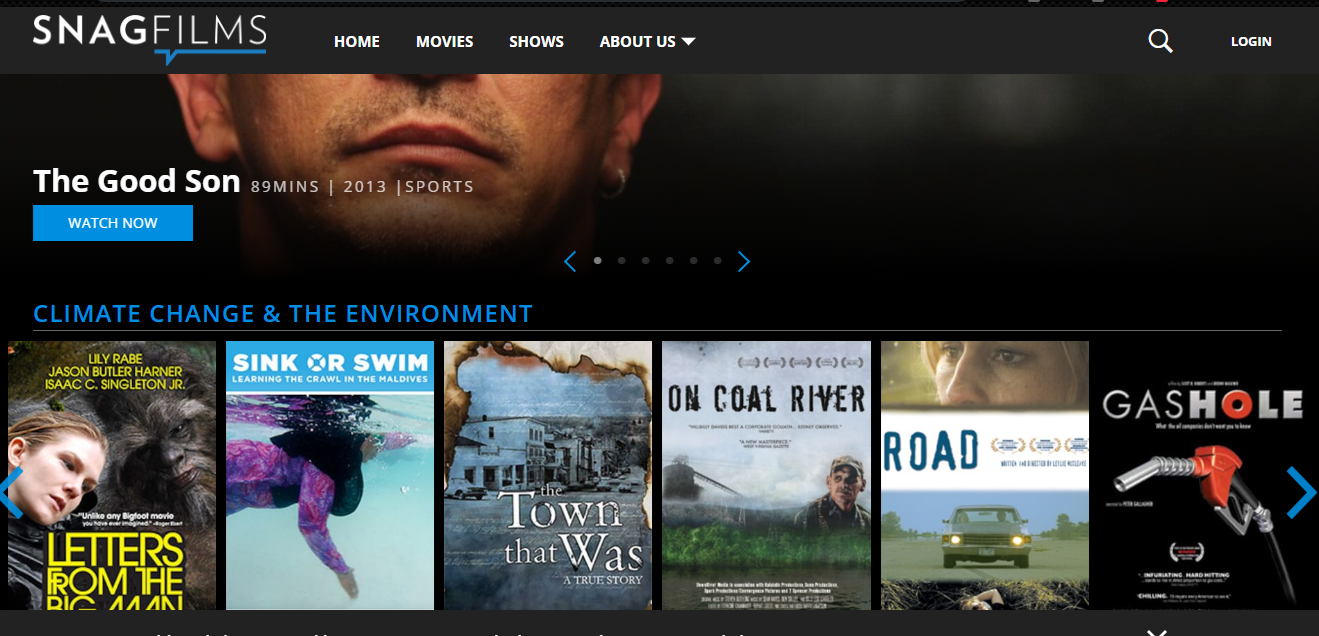Open the Sink or Swim poster

330,475
